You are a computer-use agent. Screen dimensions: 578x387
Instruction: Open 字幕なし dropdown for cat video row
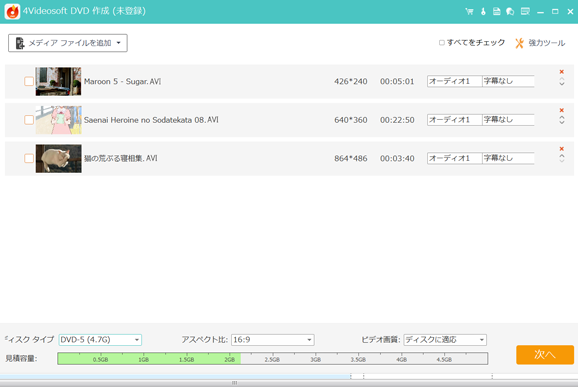coord(508,158)
